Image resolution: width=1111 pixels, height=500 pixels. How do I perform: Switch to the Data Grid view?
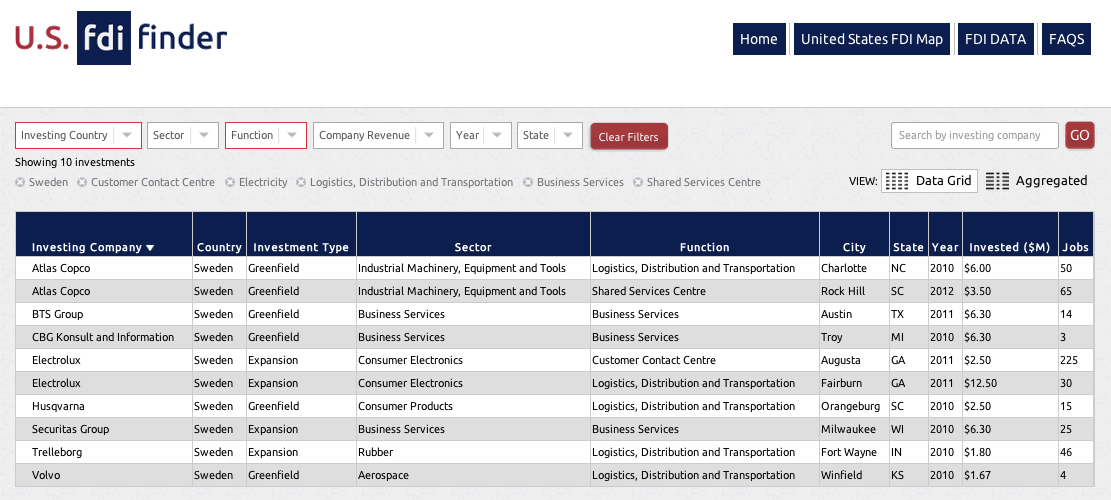coord(930,181)
